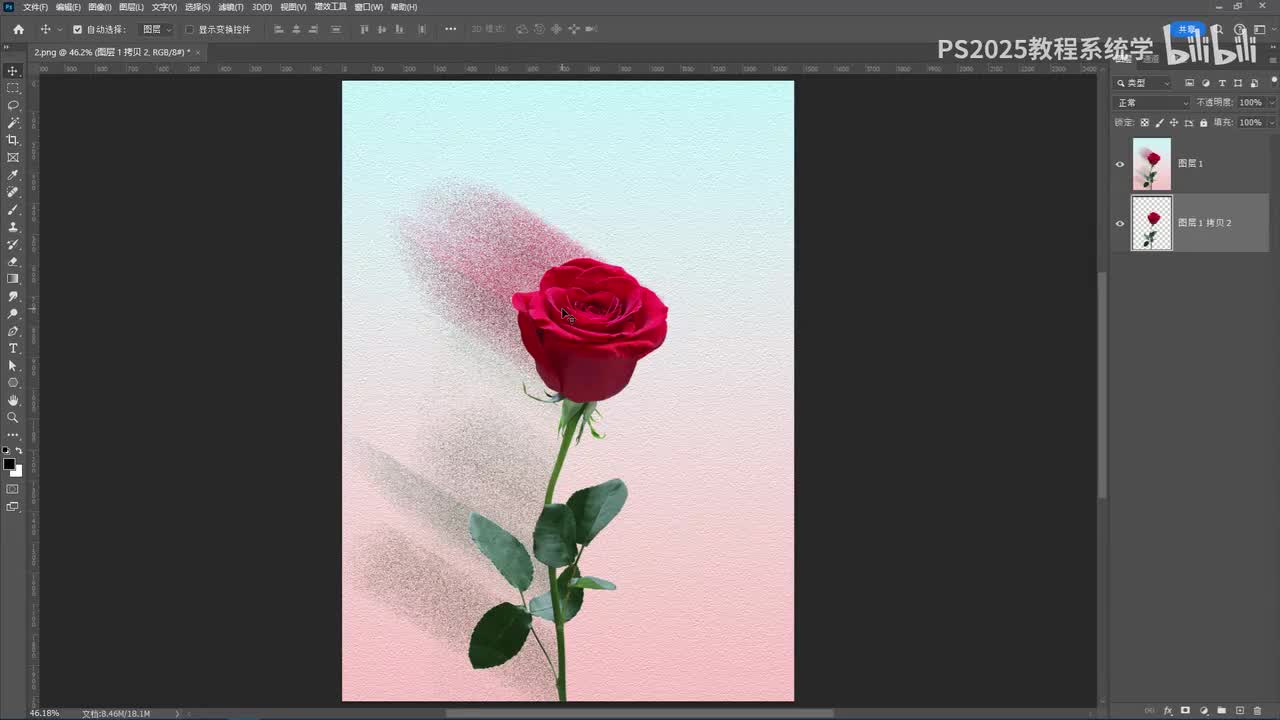Open the 图层 auto-select target dropdown
The image size is (1280, 720).
click(156, 30)
